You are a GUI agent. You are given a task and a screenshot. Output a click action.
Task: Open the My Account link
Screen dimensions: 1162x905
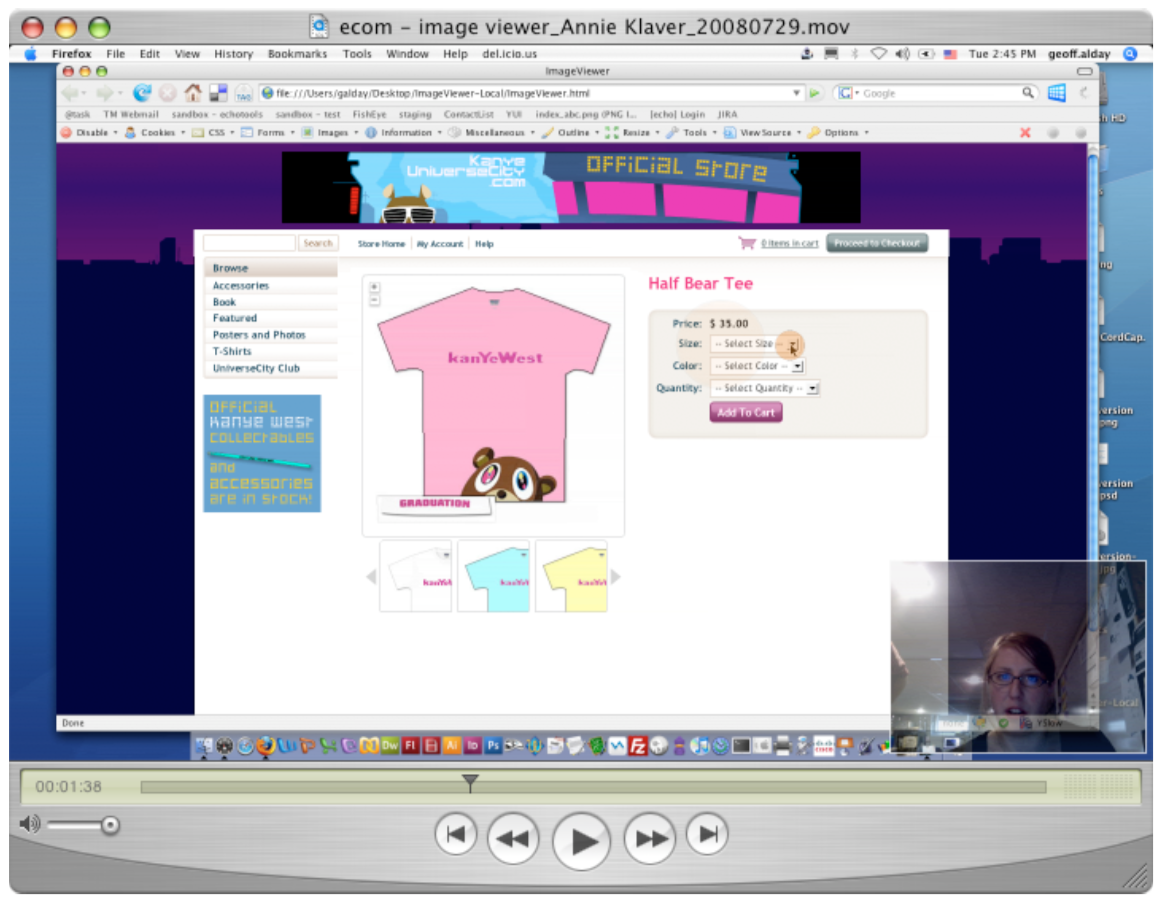pos(439,244)
